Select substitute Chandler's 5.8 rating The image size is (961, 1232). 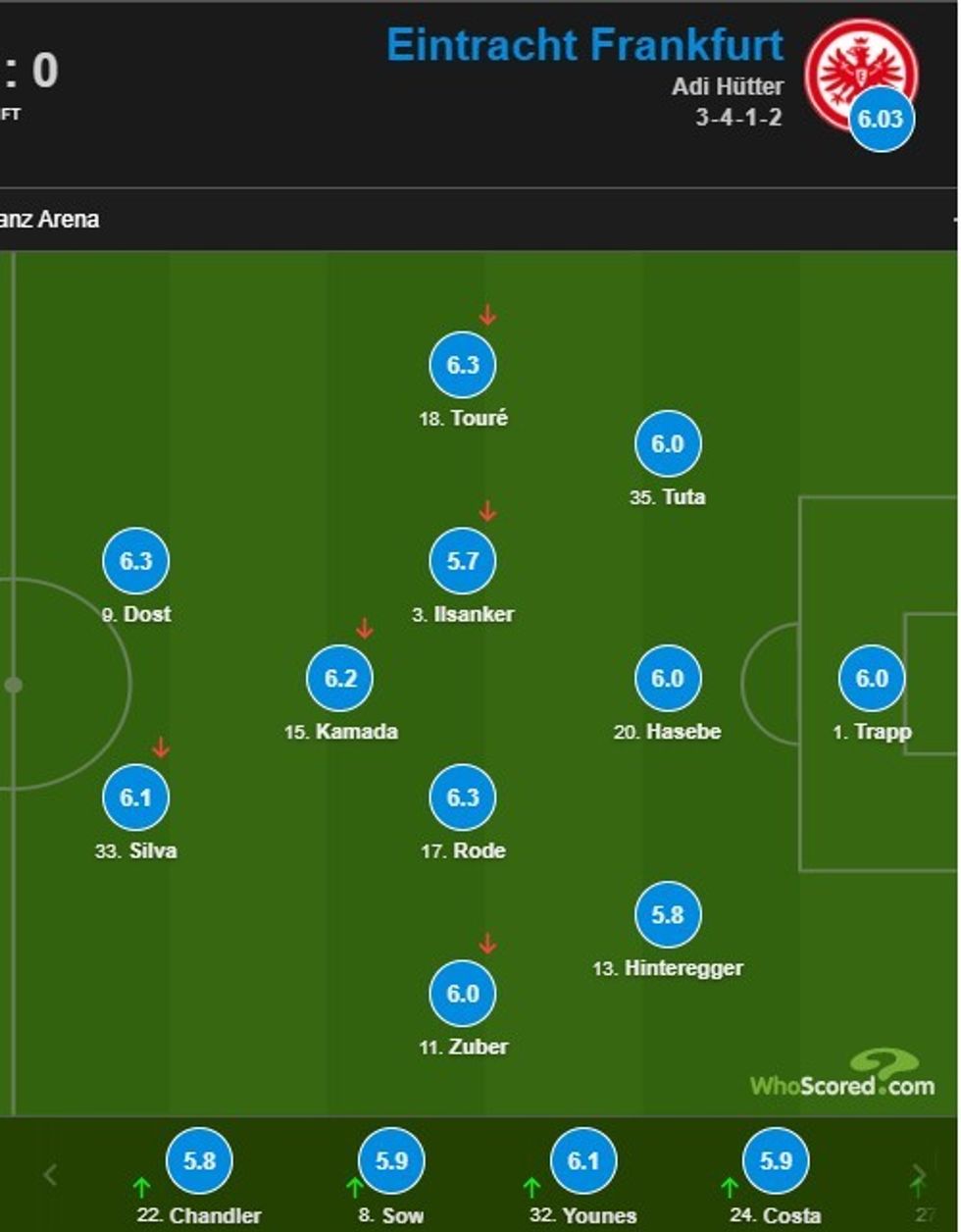[199, 1161]
